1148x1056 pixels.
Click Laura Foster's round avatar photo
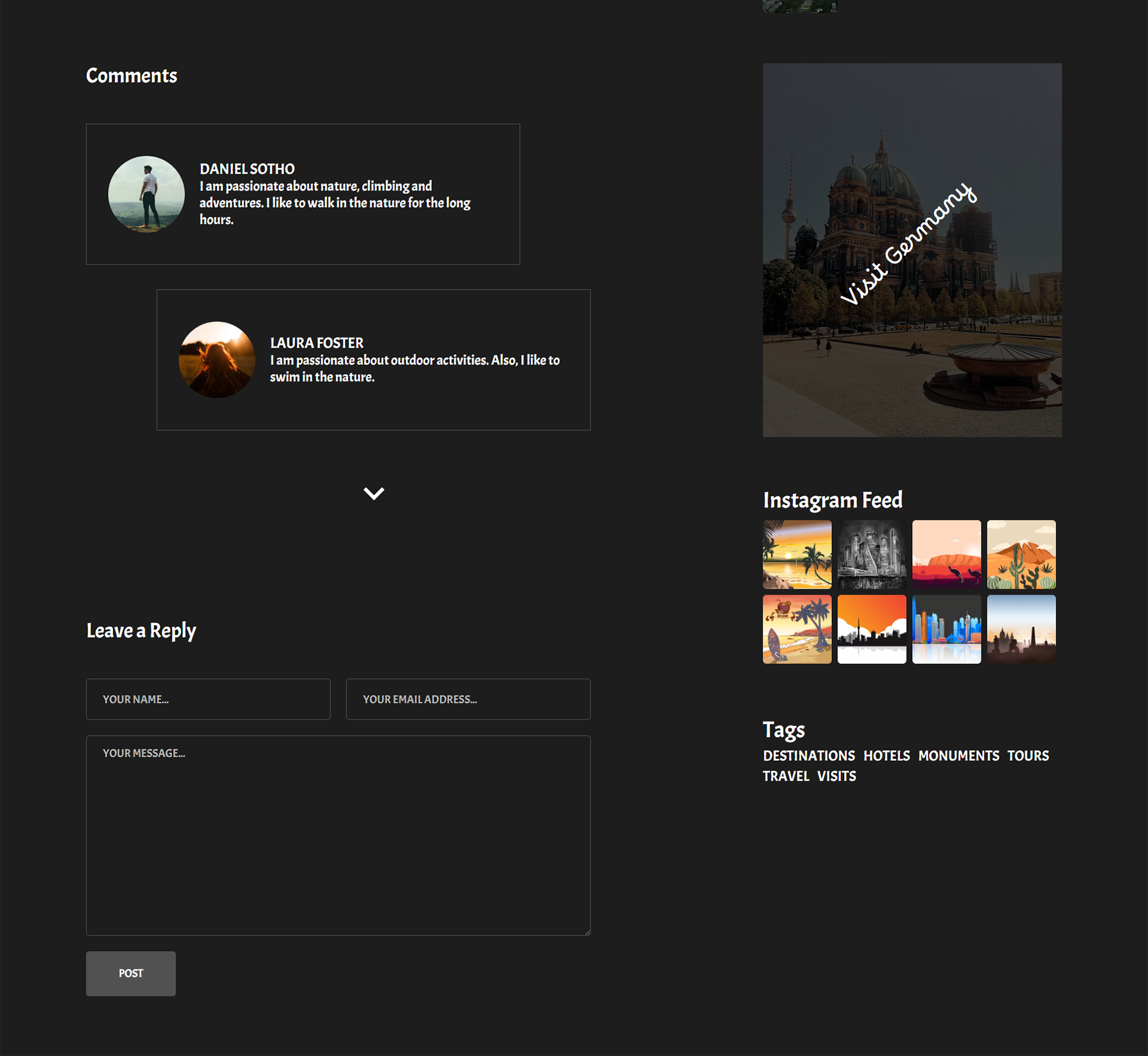tap(217, 360)
